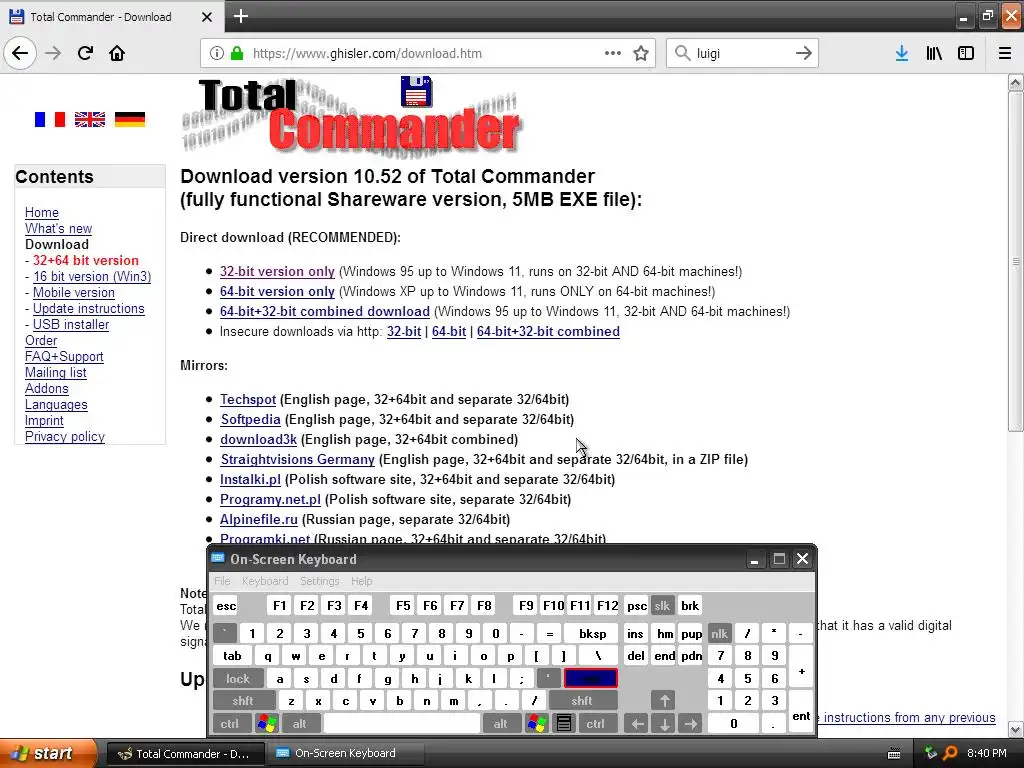Open the Help menu in On-Screen Keyboard
Image resolution: width=1024 pixels, height=768 pixels.
[362, 581]
